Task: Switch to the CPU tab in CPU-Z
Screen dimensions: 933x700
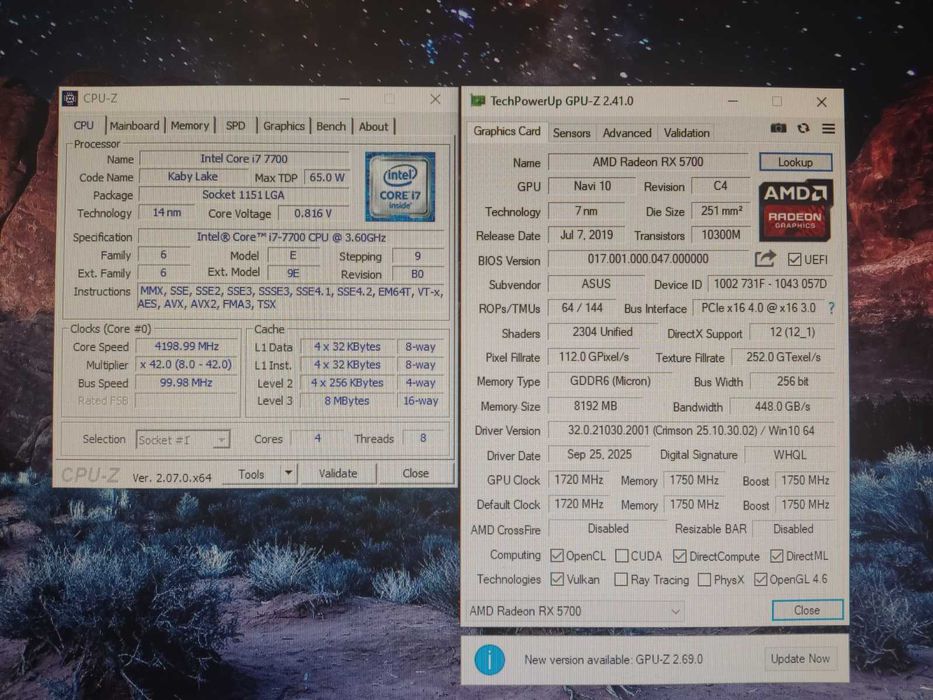Action: click(84, 126)
